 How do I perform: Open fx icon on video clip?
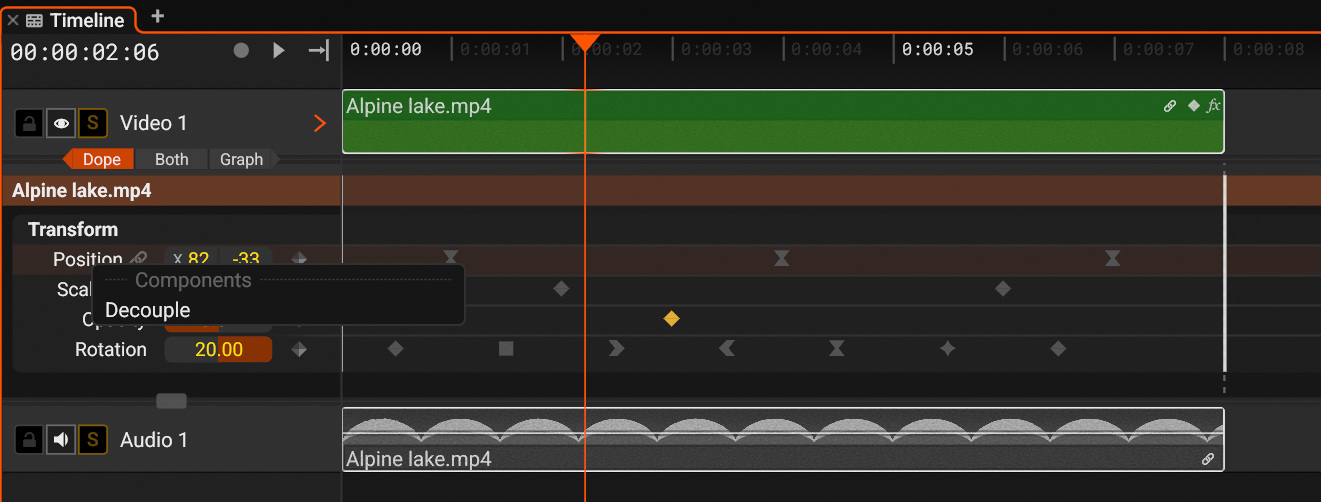[1213, 105]
